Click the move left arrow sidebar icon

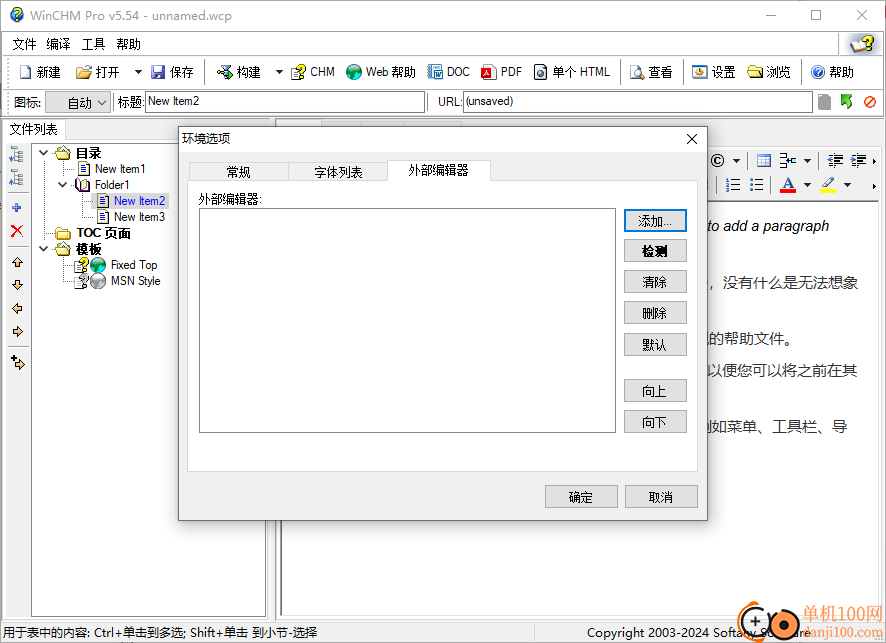[x=18, y=309]
